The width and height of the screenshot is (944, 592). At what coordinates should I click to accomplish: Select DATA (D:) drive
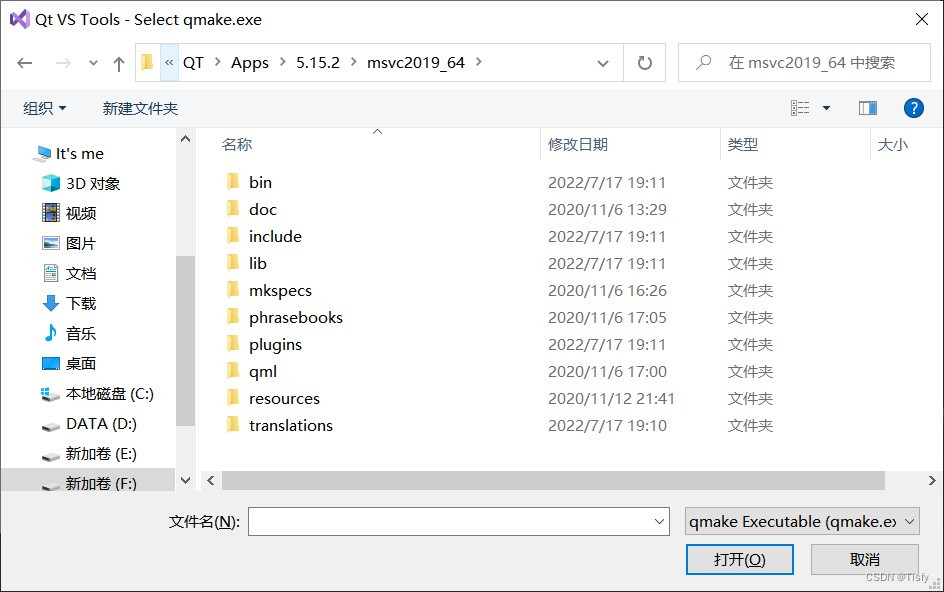[90, 424]
